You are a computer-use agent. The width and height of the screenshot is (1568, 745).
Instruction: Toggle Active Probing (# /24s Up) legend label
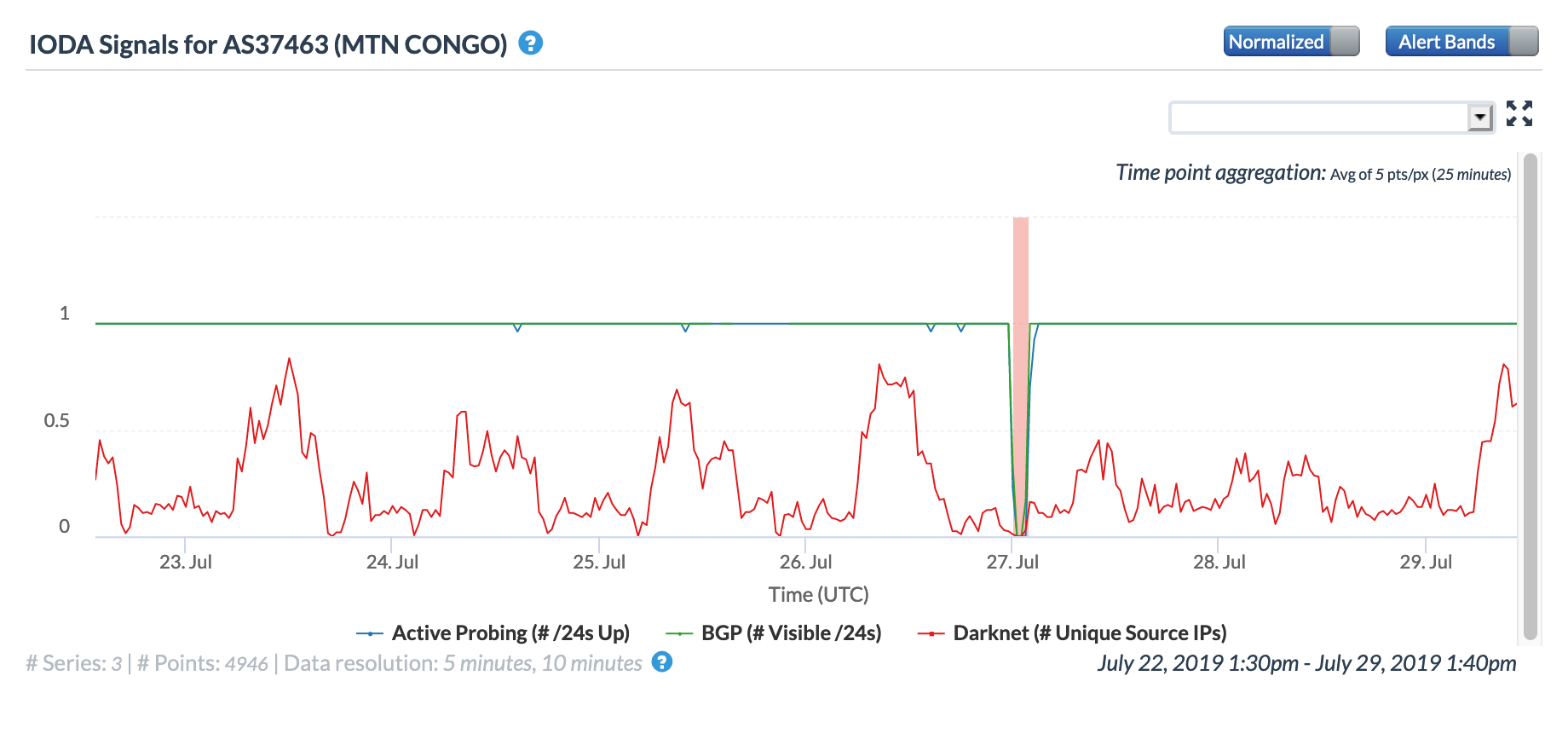(x=510, y=633)
